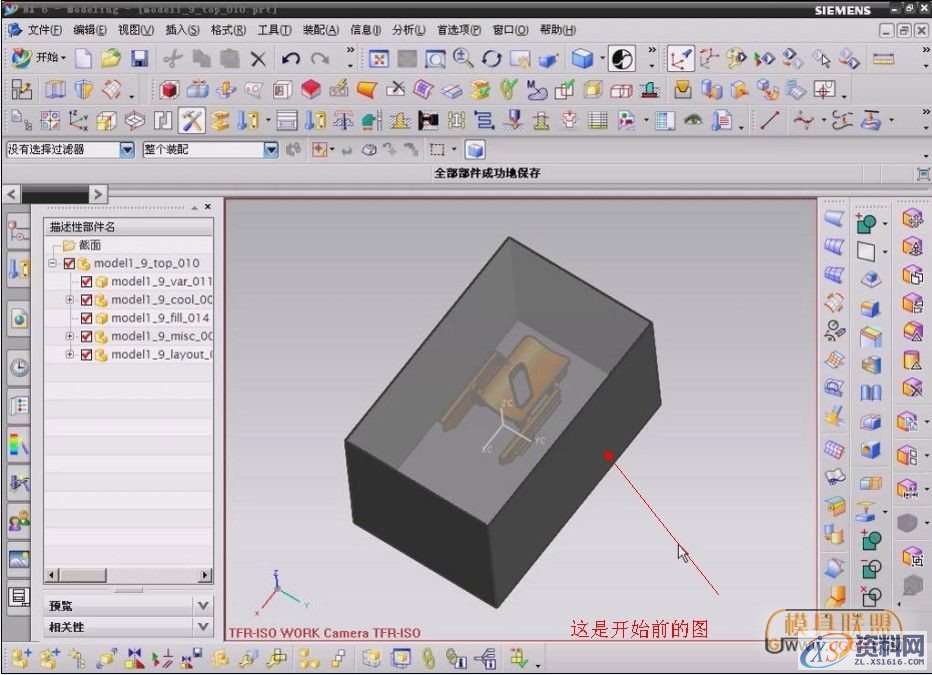932x675 pixels.
Task: Collapse the model1_9_top_010 tree node
Action: pyautogui.click(x=51, y=263)
